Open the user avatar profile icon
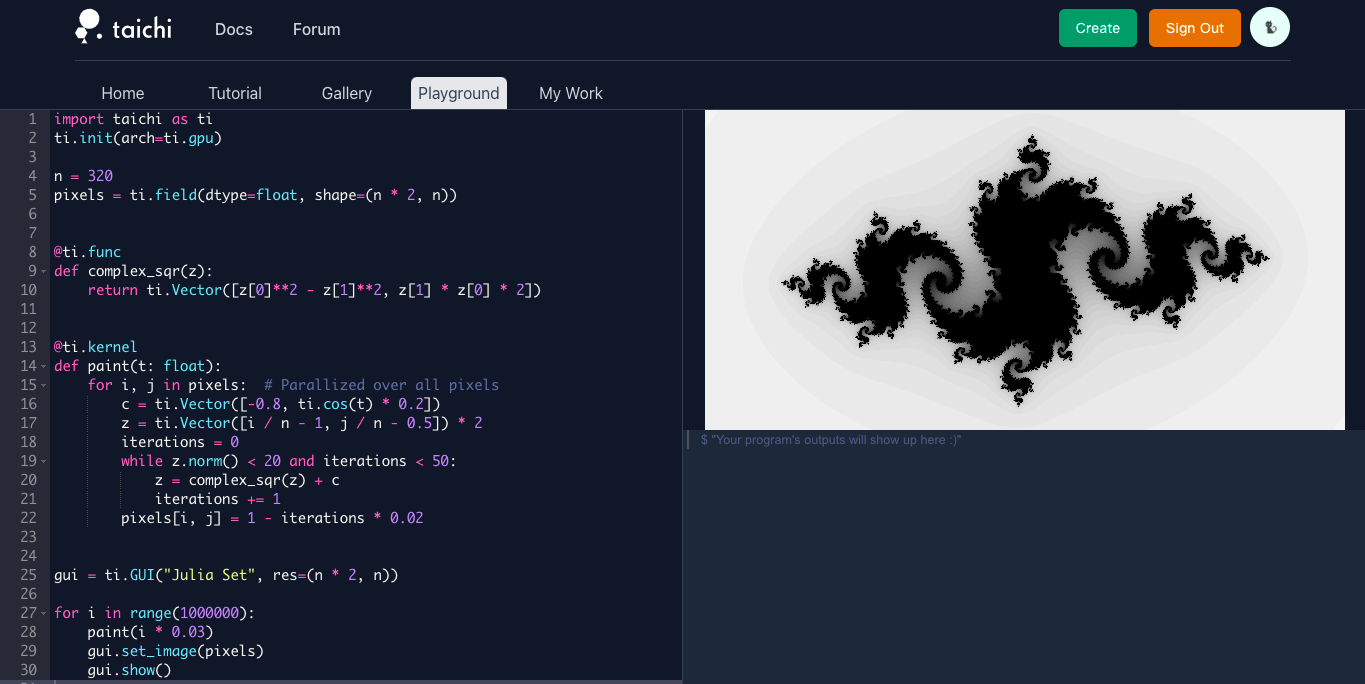The width and height of the screenshot is (1365, 684). tap(1270, 28)
